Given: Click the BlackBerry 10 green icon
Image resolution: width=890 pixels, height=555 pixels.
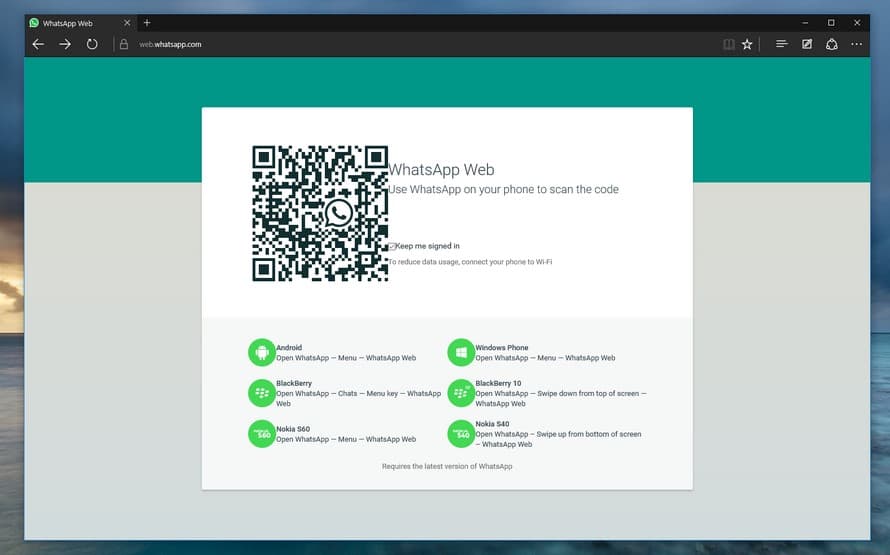Looking at the screenshot, I should pos(461,393).
